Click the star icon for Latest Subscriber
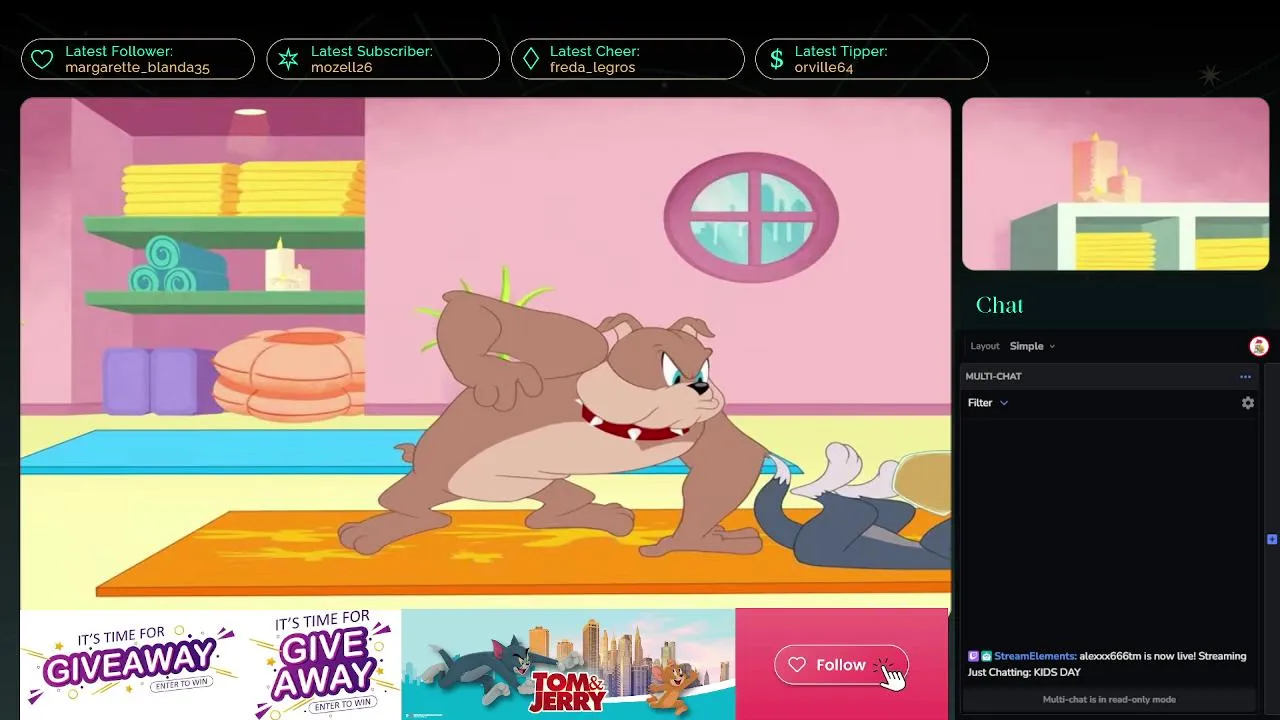1280x720 pixels. tap(288, 59)
